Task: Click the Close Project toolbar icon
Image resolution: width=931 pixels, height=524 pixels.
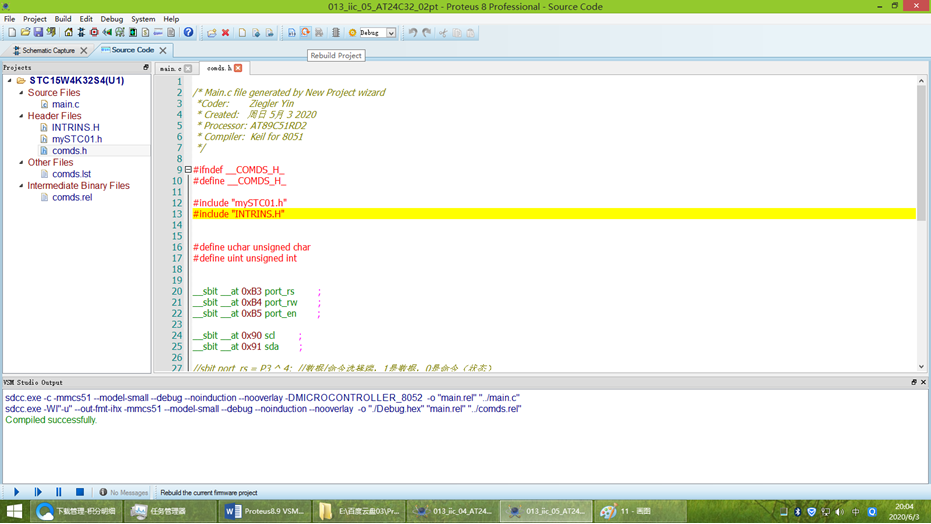Action: [52, 33]
